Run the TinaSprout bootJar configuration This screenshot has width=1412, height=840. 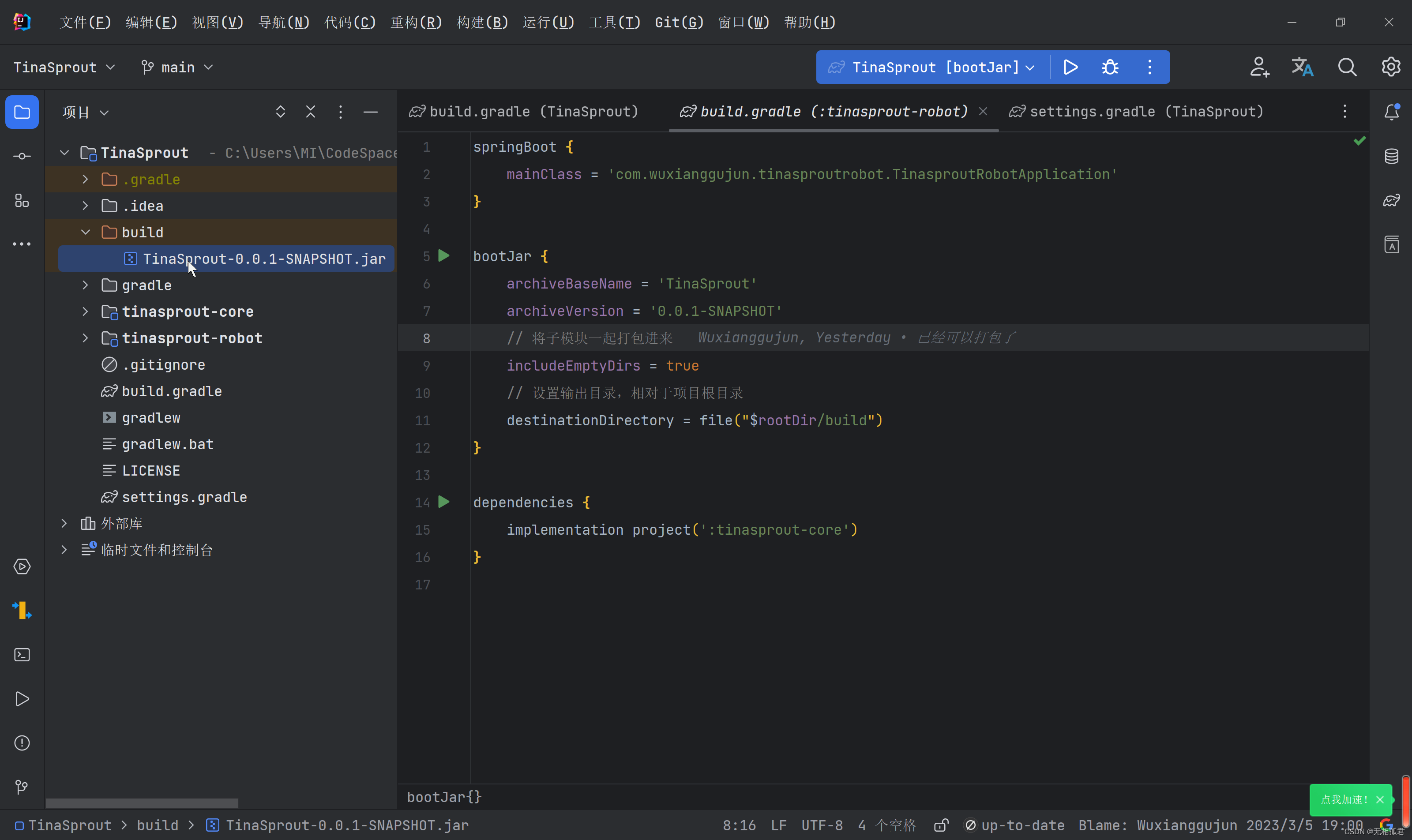click(1070, 67)
